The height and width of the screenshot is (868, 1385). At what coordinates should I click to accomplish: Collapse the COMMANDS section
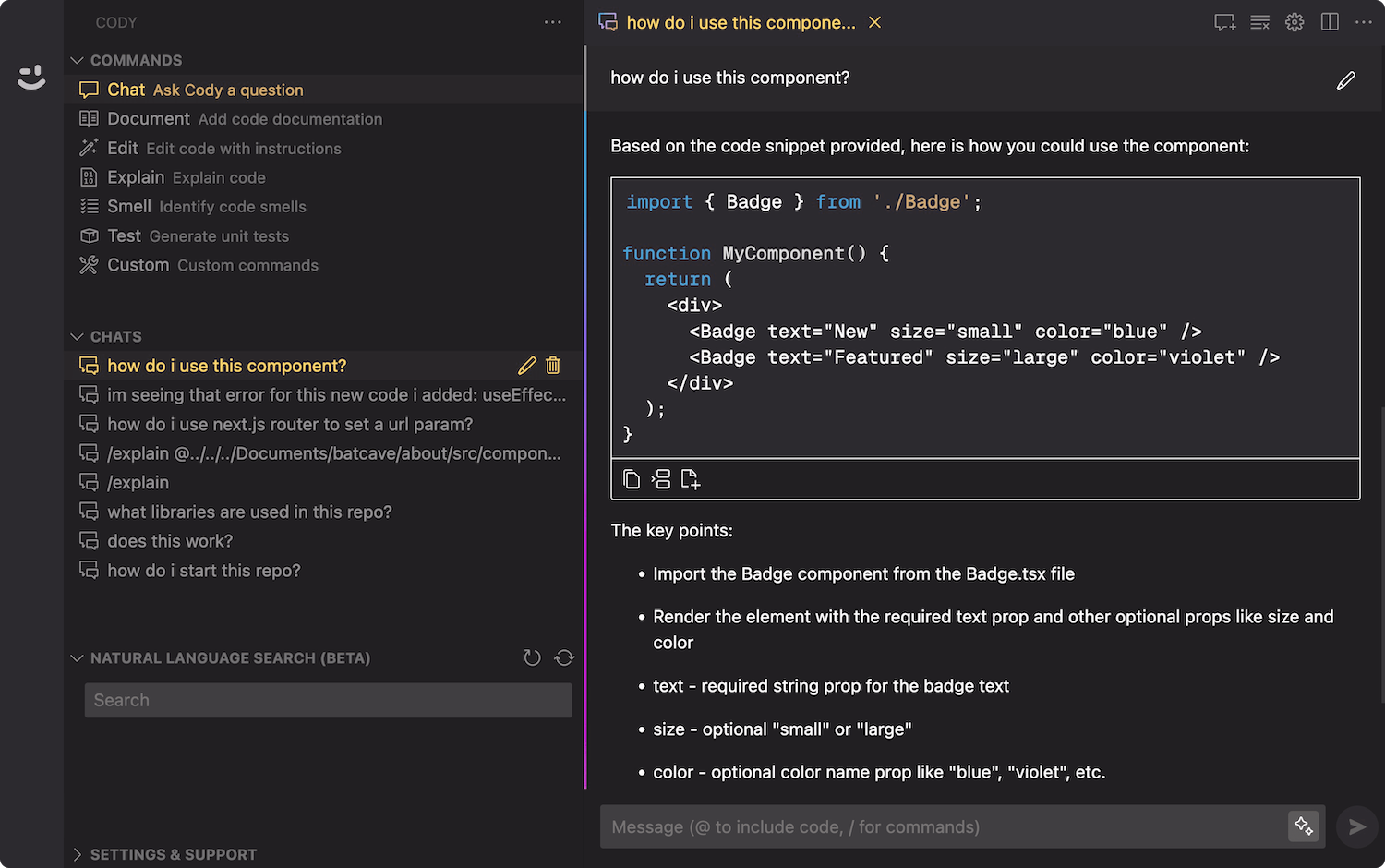click(x=78, y=60)
